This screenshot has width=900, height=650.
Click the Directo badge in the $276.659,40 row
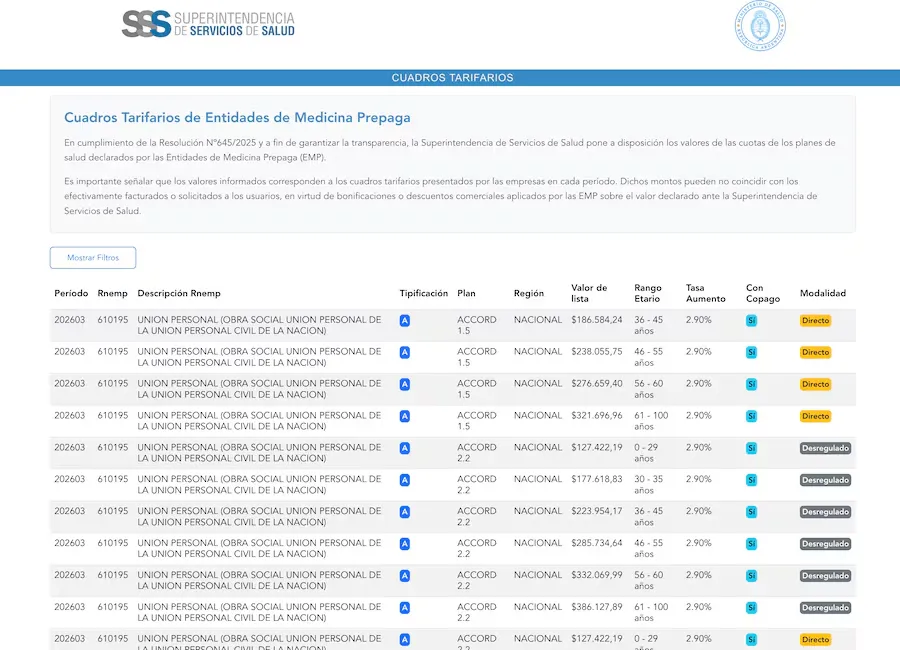816,384
